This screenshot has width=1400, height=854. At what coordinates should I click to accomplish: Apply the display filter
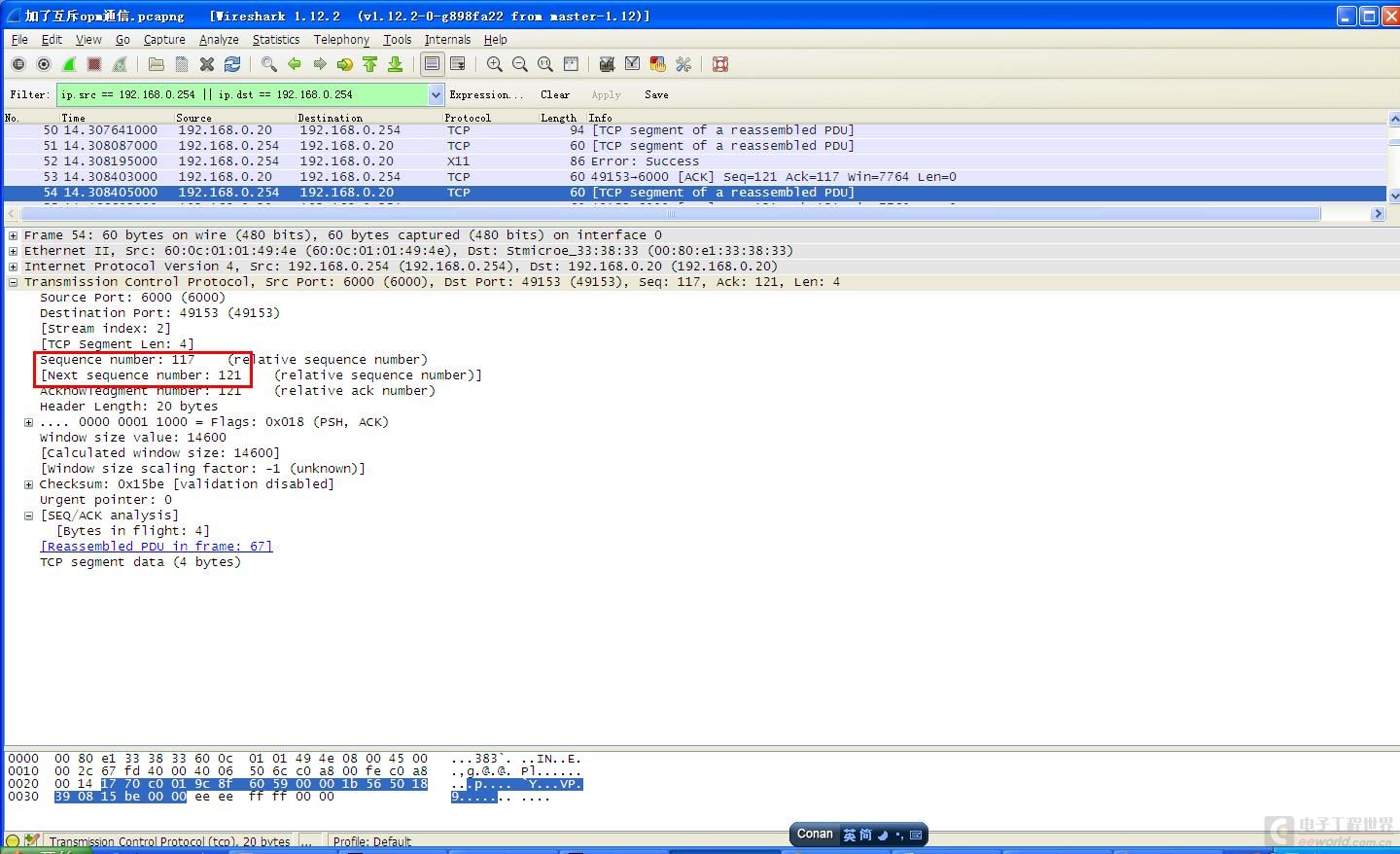[x=606, y=94]
